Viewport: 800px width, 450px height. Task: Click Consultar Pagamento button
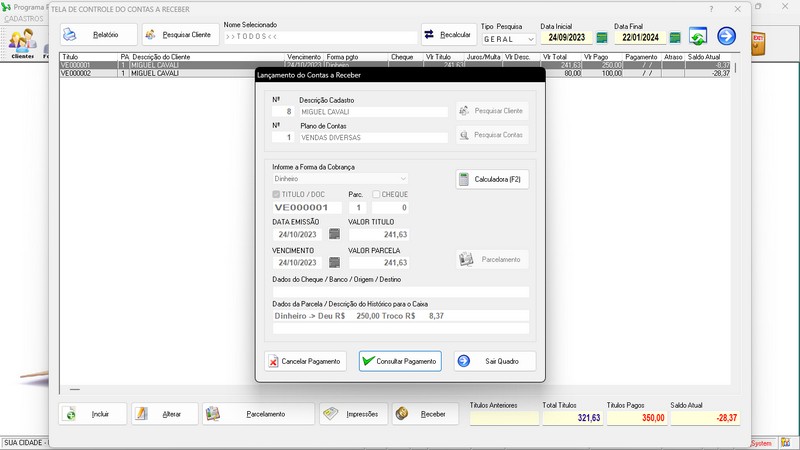click(x=400, y=361)
